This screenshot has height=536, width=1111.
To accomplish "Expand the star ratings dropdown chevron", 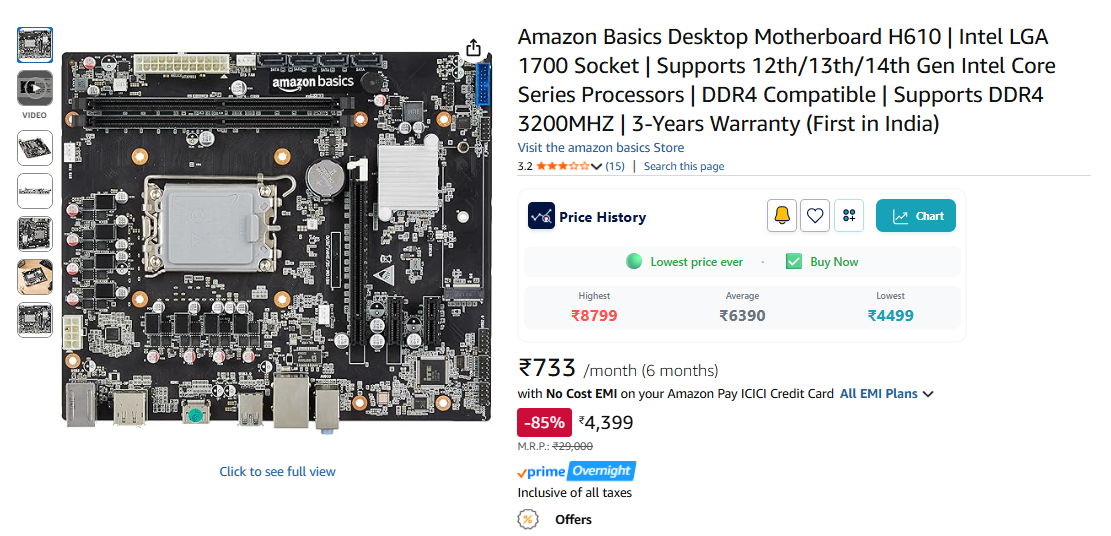I will click(597, 167).
